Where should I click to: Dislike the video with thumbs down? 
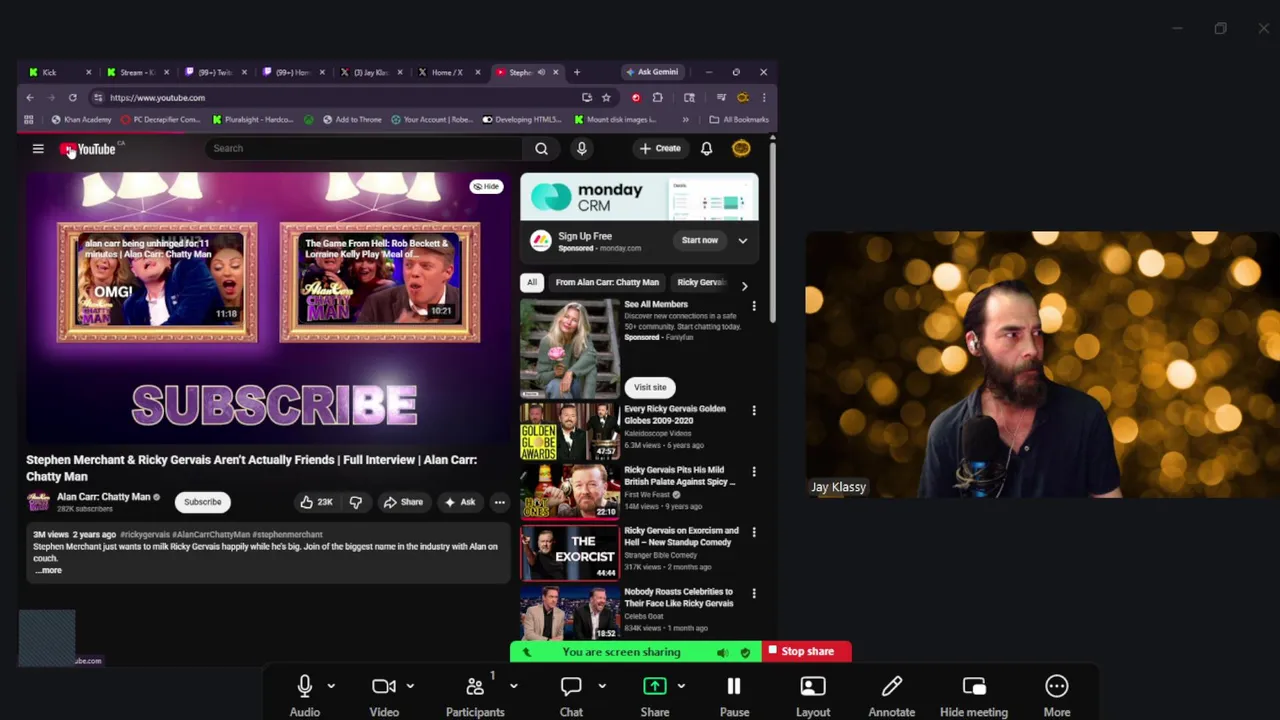[356, 502]
